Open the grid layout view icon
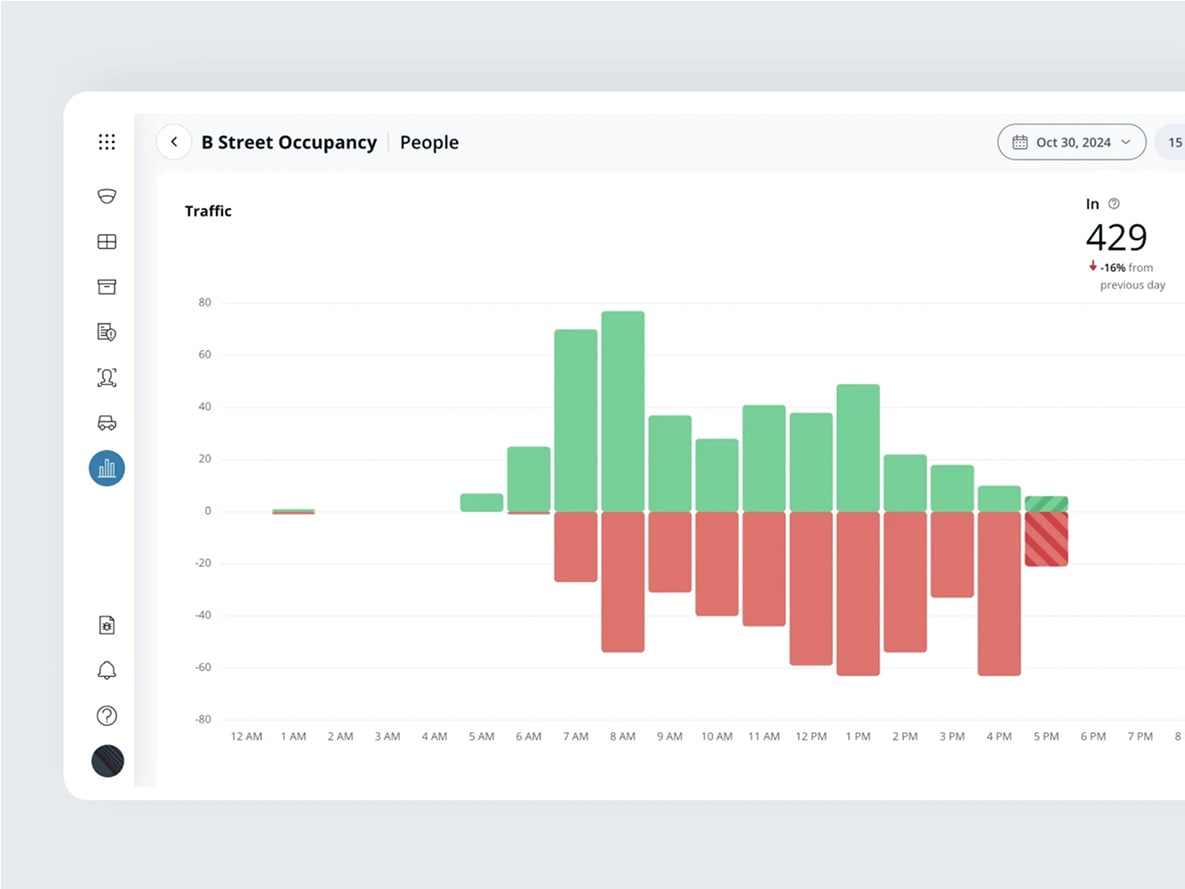The height and width of the screenshot is (889, 1185). click(107, 242)
